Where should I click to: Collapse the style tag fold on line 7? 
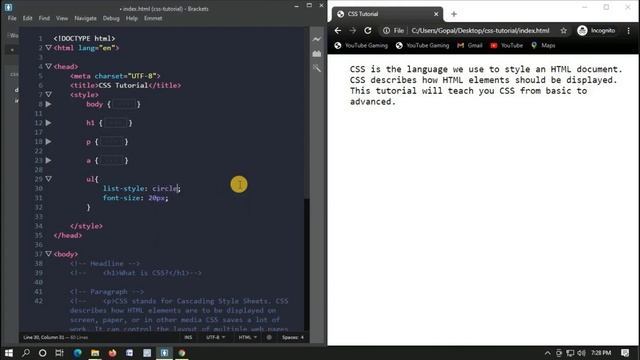49,94
